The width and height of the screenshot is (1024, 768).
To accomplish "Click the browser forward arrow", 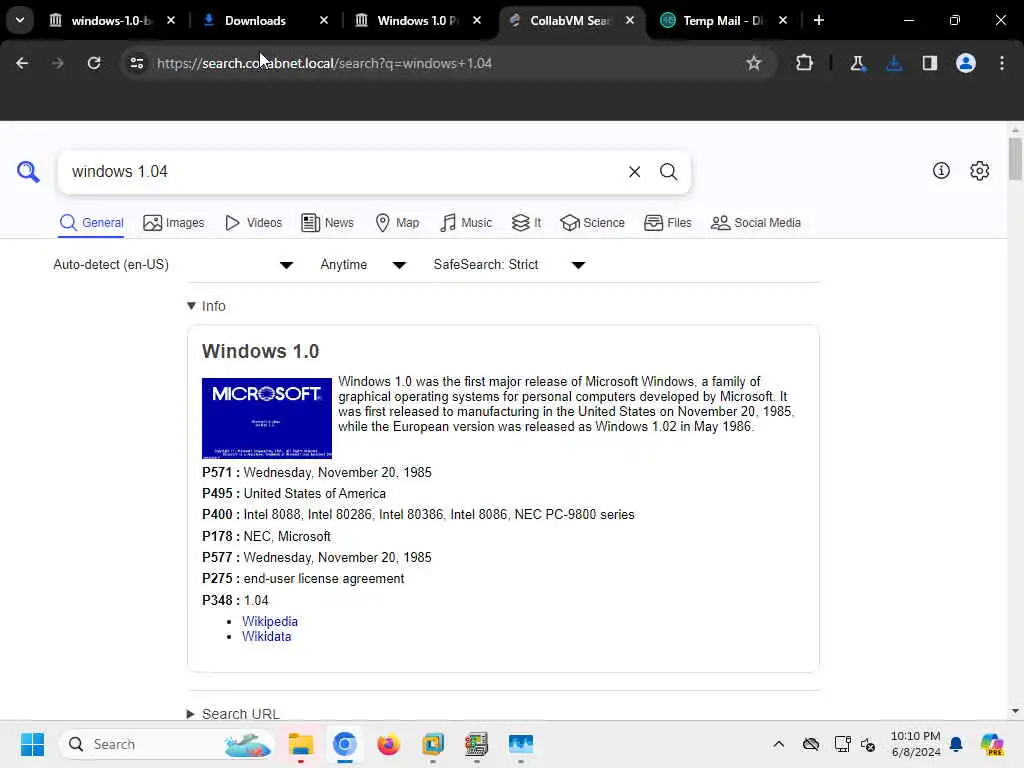I will click(x=57, y=63).
